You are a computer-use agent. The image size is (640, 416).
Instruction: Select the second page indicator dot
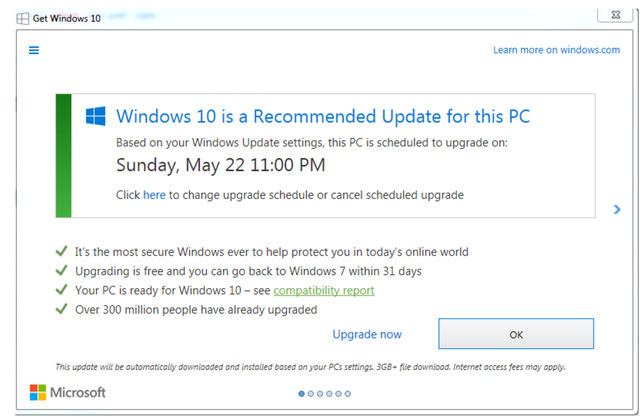pos(312,394)
